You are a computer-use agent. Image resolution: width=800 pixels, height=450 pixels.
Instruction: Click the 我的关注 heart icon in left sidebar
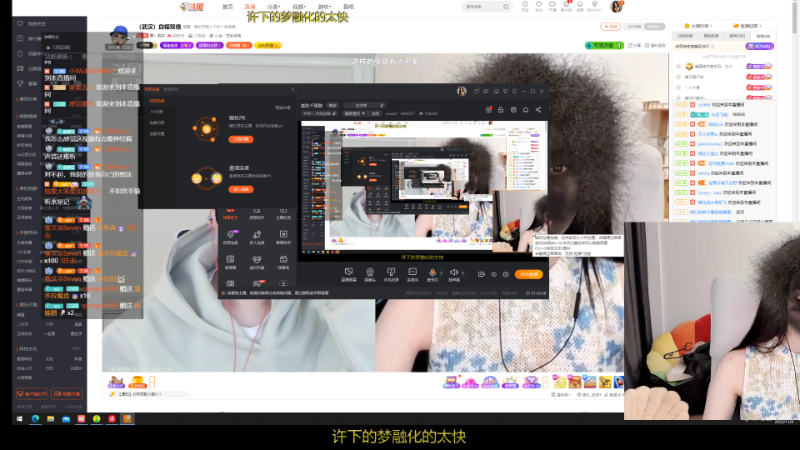tap(20, 23)
